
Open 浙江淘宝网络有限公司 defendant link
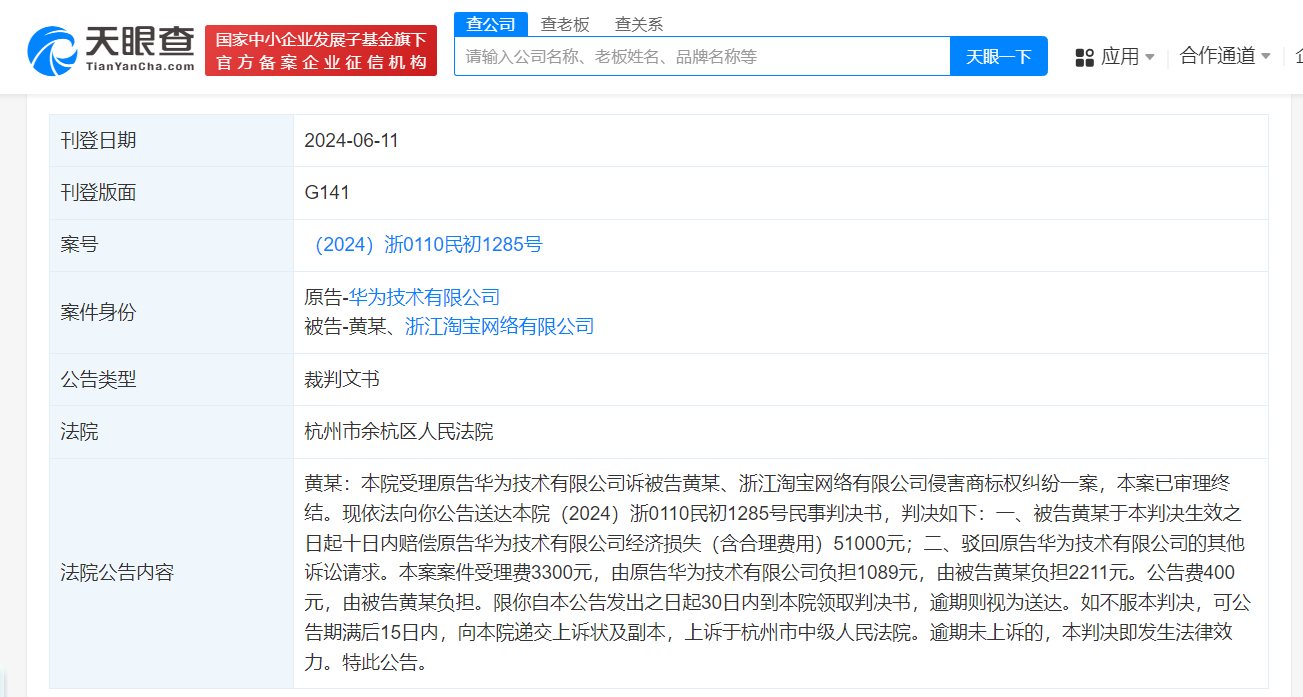point(499,326)
